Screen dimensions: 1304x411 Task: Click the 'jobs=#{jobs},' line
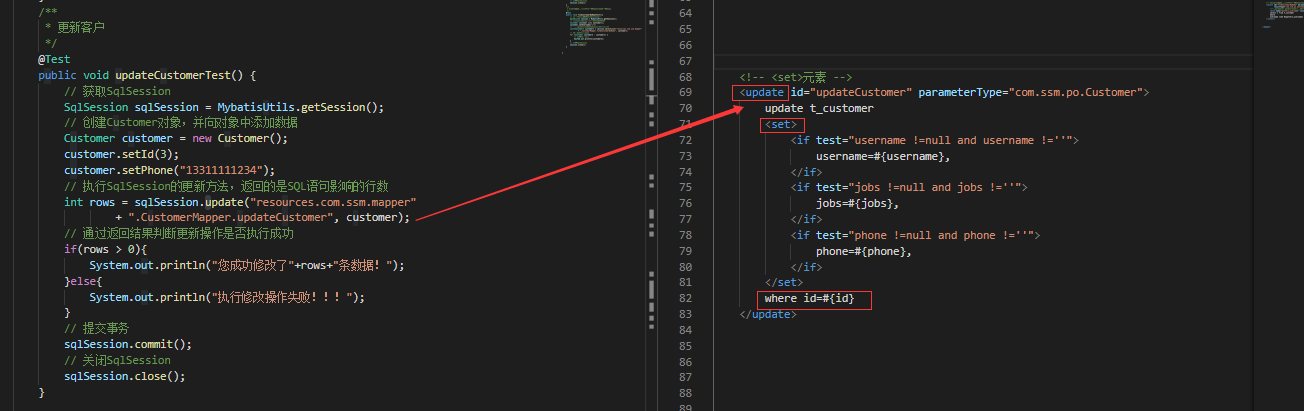[857, 203]
